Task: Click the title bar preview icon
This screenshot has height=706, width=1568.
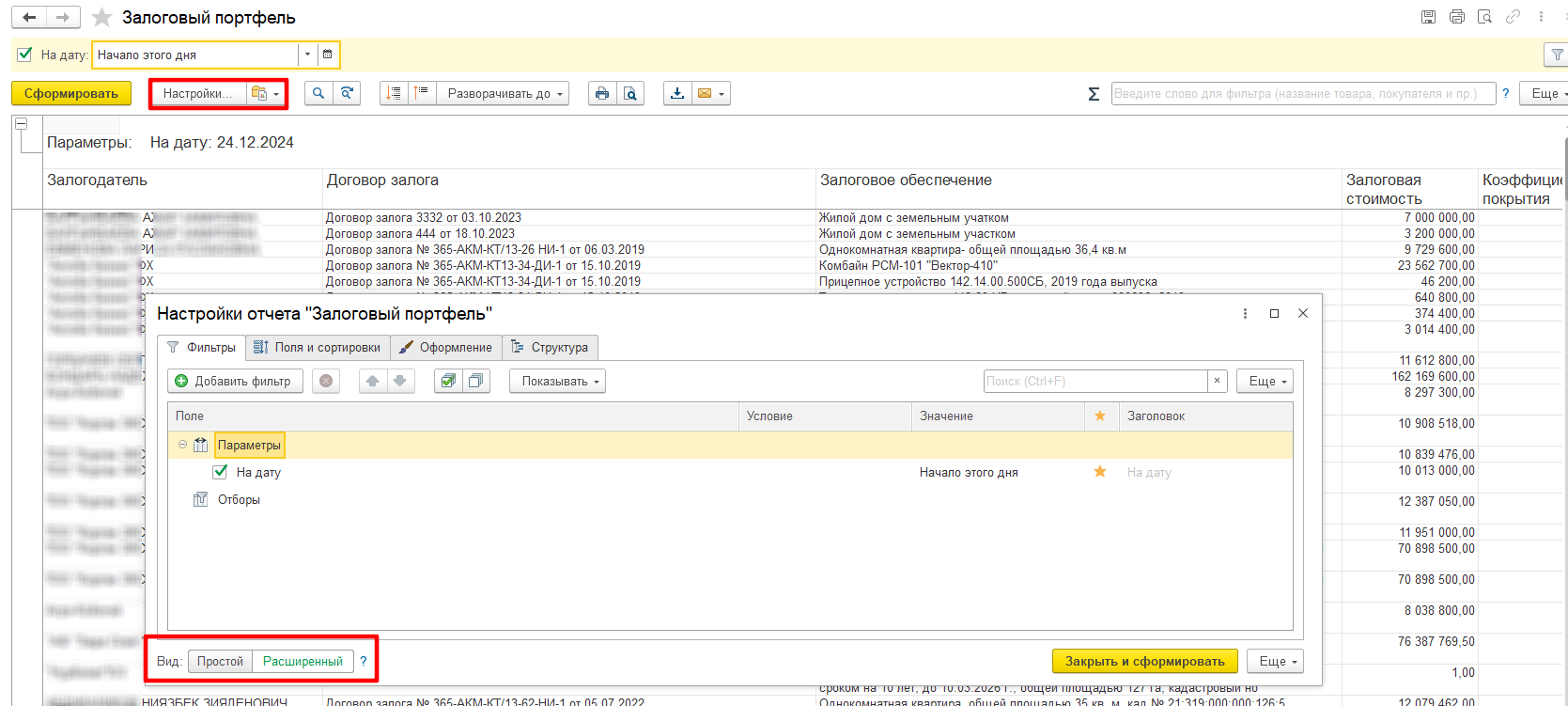Action: click(1484, 17)
